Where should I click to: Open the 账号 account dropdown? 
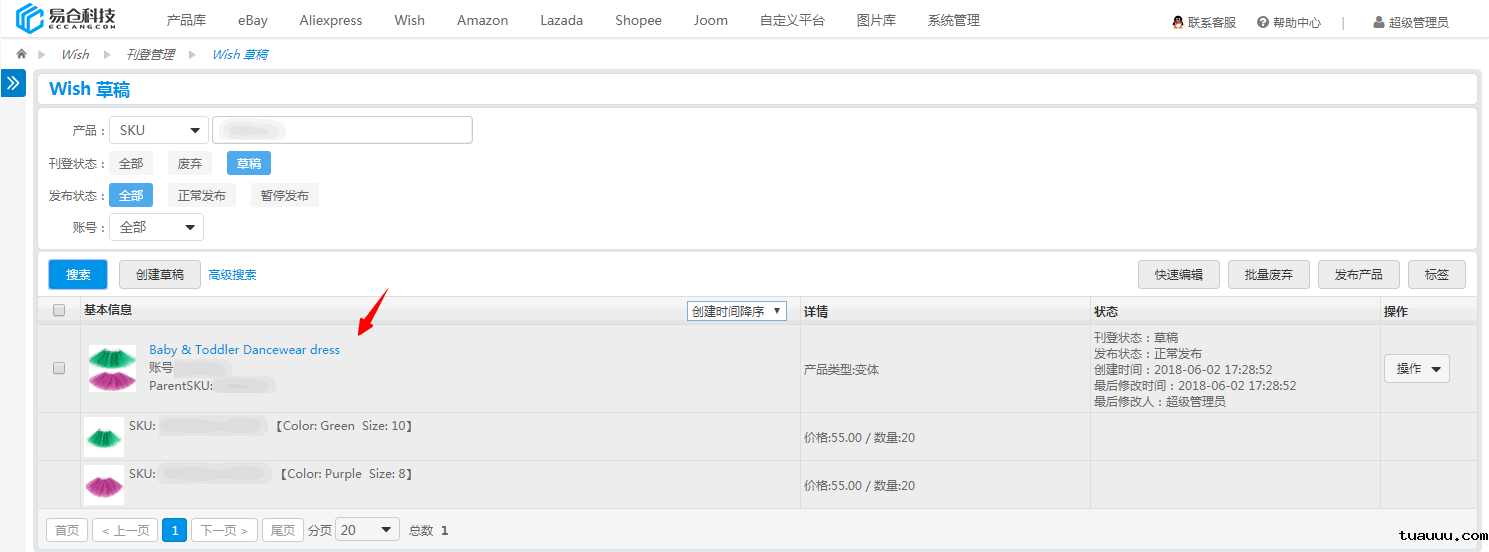point(156,227)
